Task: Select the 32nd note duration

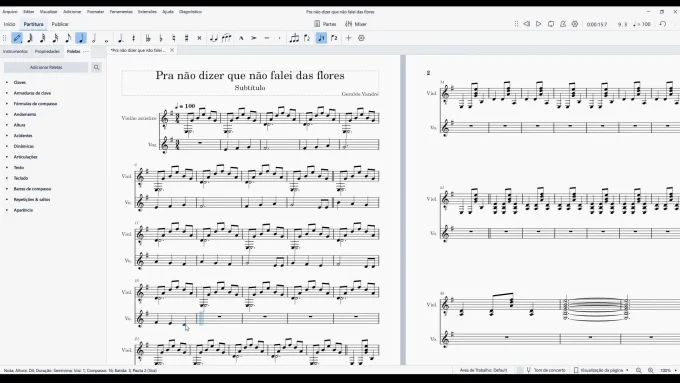Action: (42, 38)
